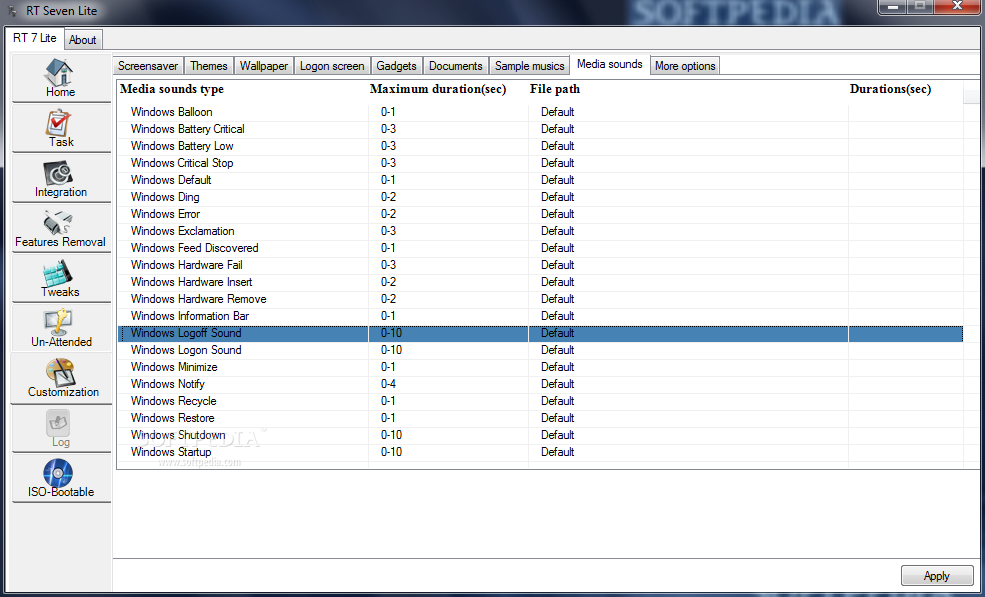Click the File path column header
The width and height of the screenshot is (985, 597).
tap(555, 89)
